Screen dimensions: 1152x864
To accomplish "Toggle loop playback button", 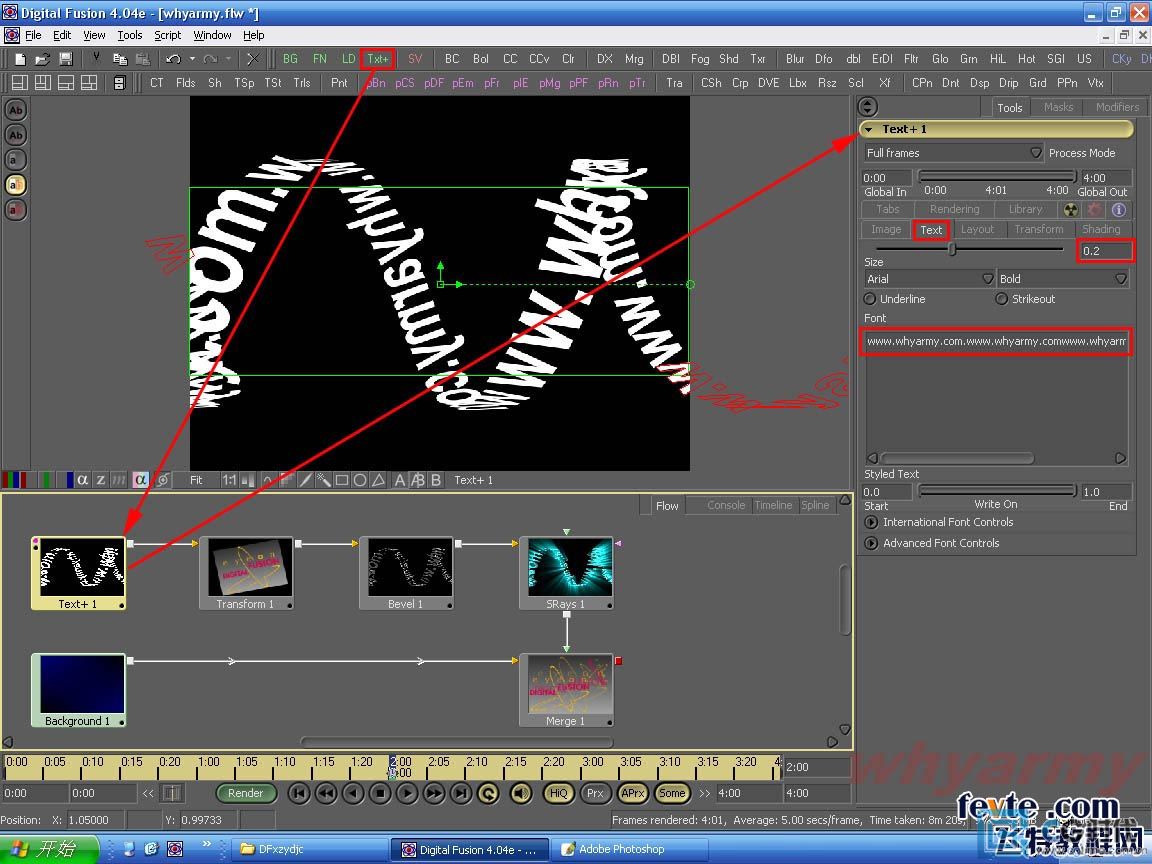I will 488,793.
